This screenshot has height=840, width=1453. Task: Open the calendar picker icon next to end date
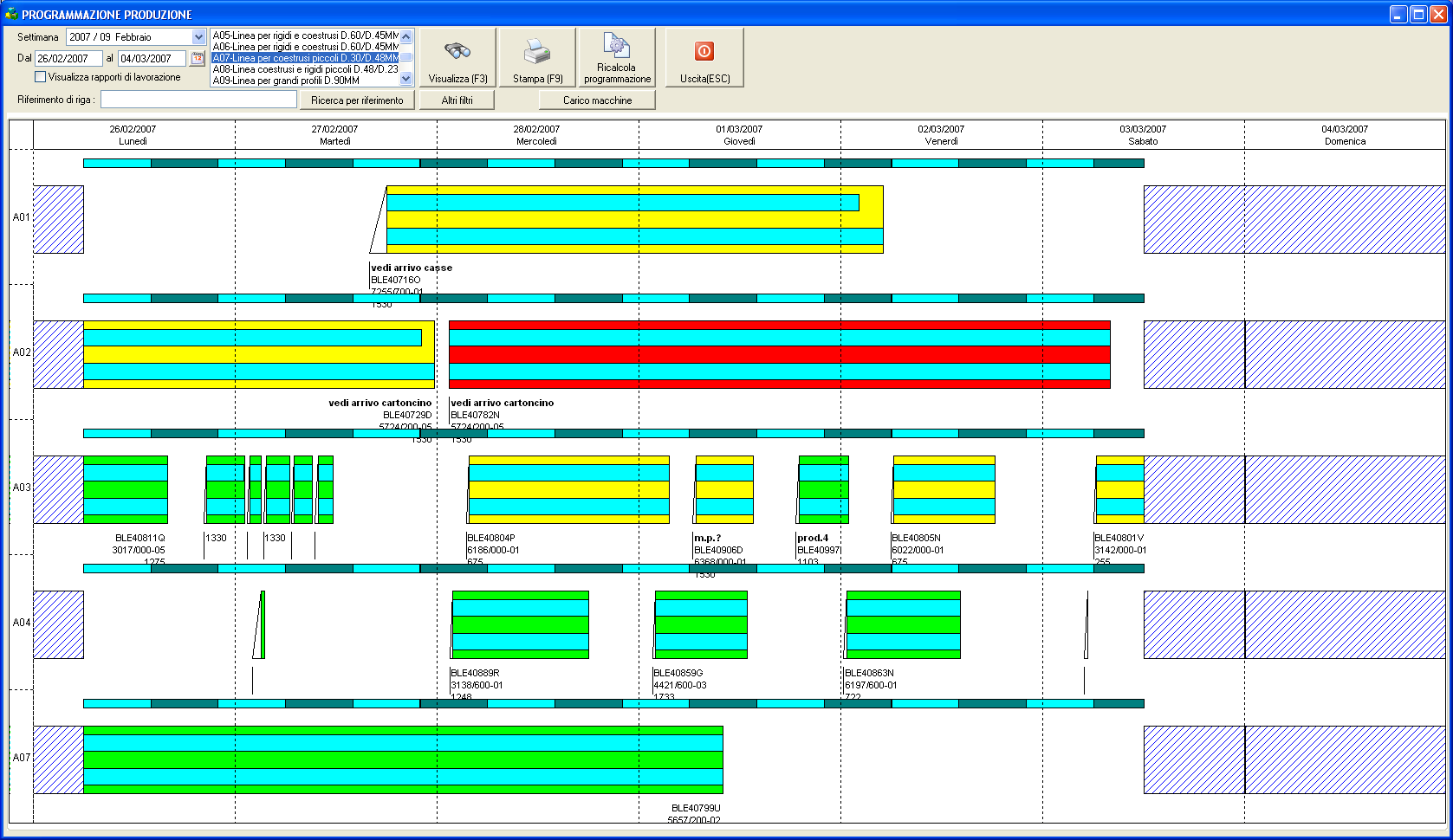(198, 59)
